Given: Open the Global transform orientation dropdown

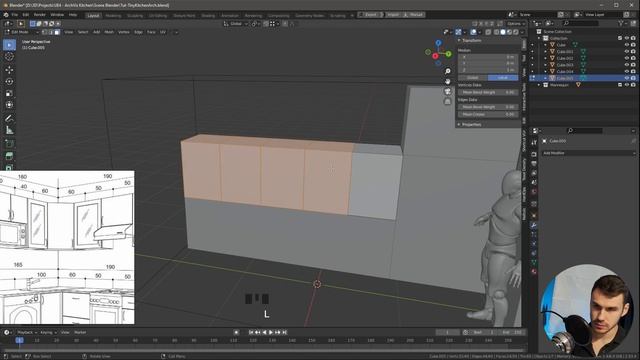Looking at the screenshot, I should point(236,24).
